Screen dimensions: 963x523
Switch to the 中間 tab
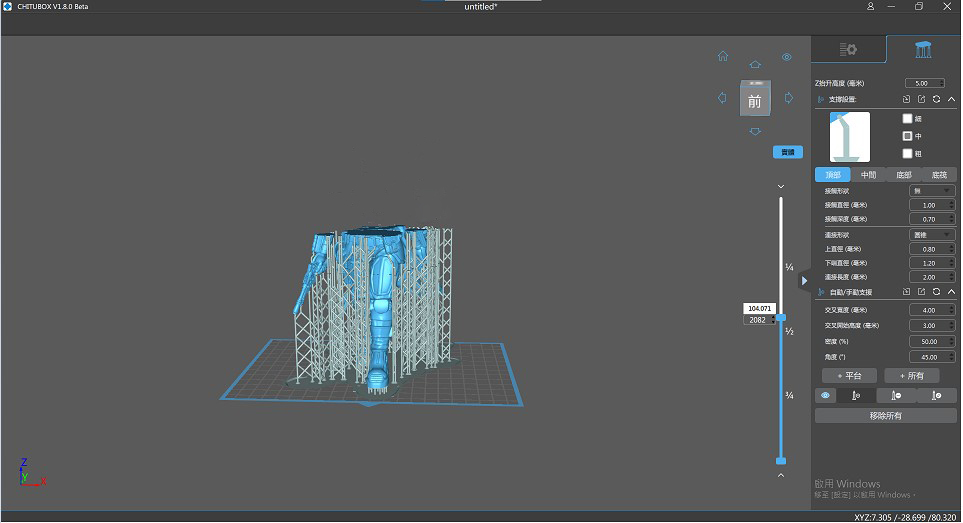(x=868, y=175)
